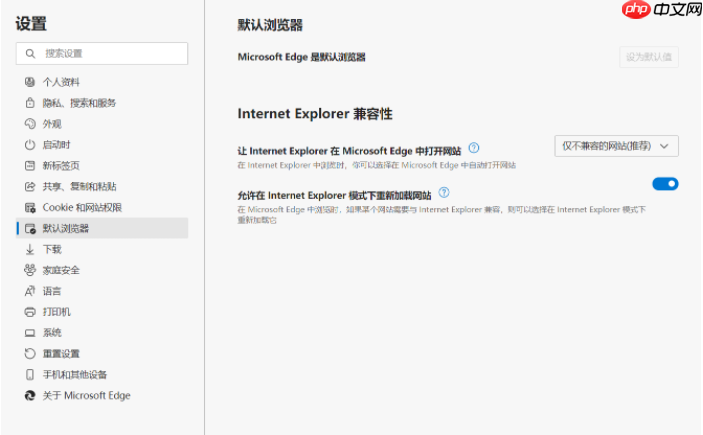Click the language icon beside 语言
Viewport: 703px width, 435px height.
click(30, 291)
